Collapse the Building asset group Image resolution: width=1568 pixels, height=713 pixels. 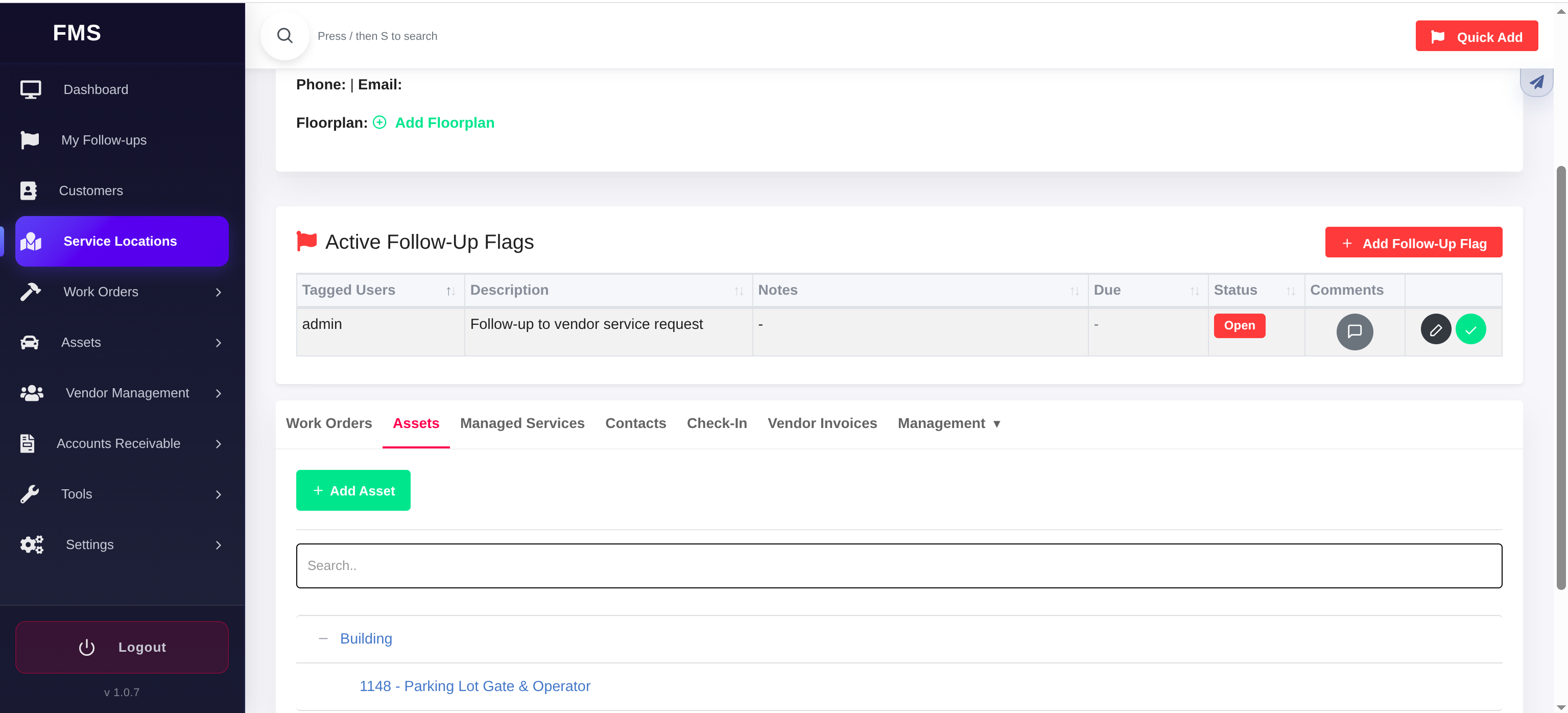(x=323, y=638)
